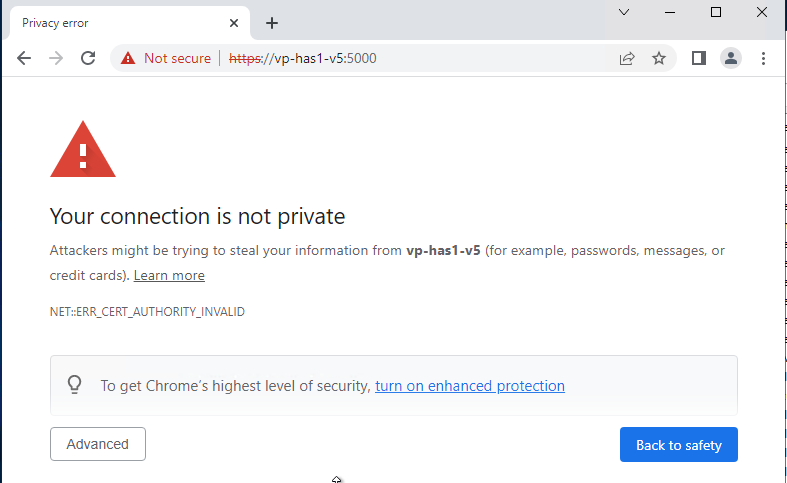Click the NET::ERR_CERT_AUTHORITY_INVALID error code
Image resolution: width=787 pixels, height=483 pixels.
coord(147,312)
